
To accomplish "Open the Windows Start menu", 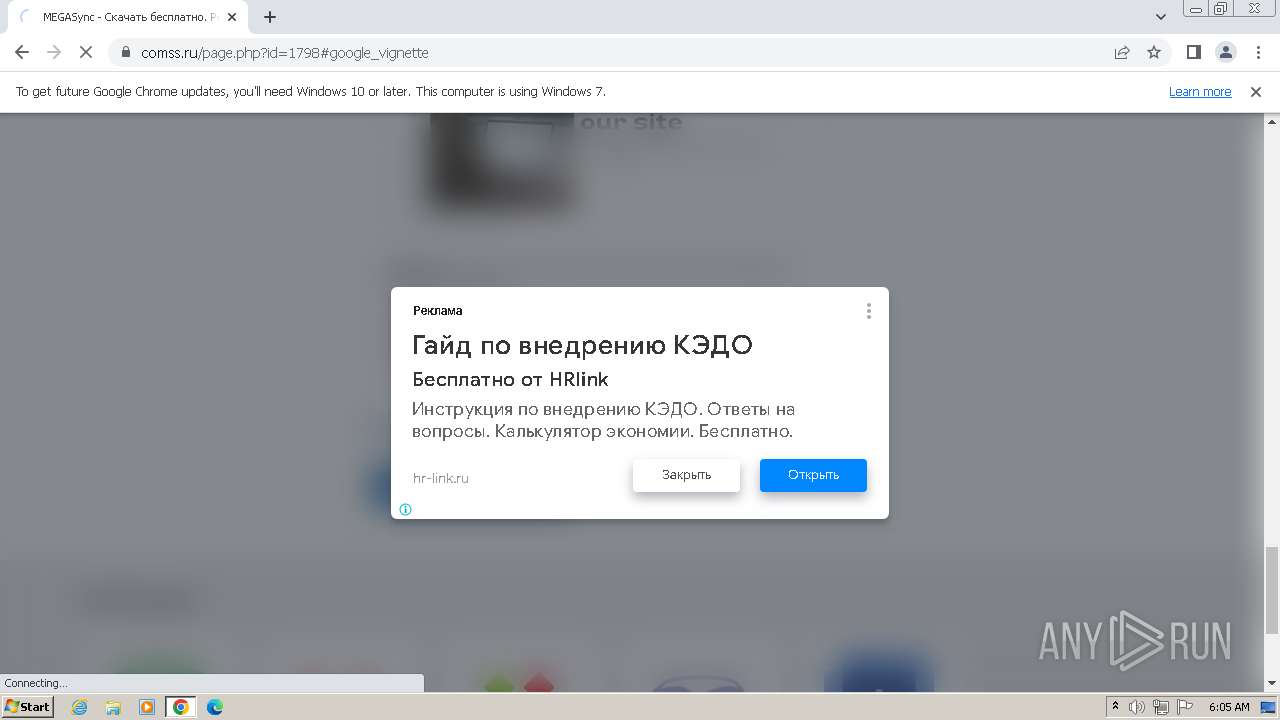I will point(27,707).
